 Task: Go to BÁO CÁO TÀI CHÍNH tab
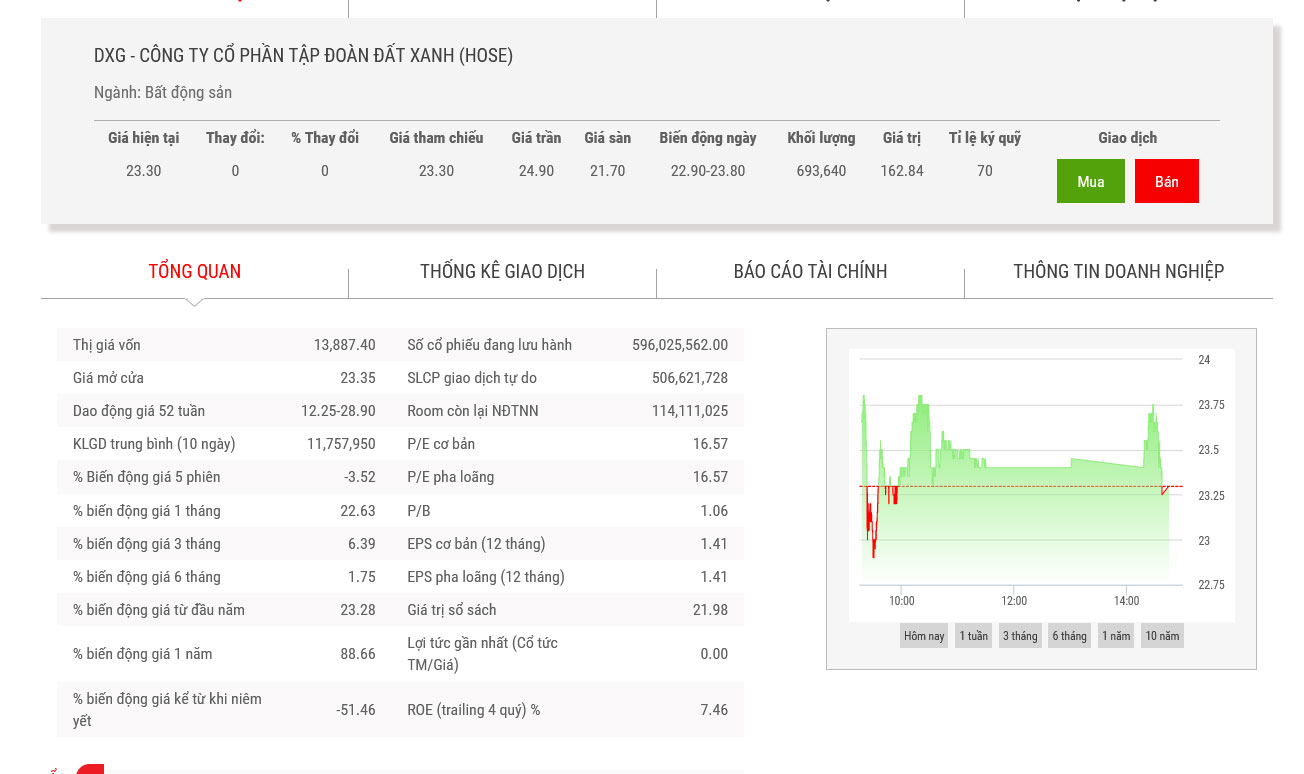pos(810,271)
